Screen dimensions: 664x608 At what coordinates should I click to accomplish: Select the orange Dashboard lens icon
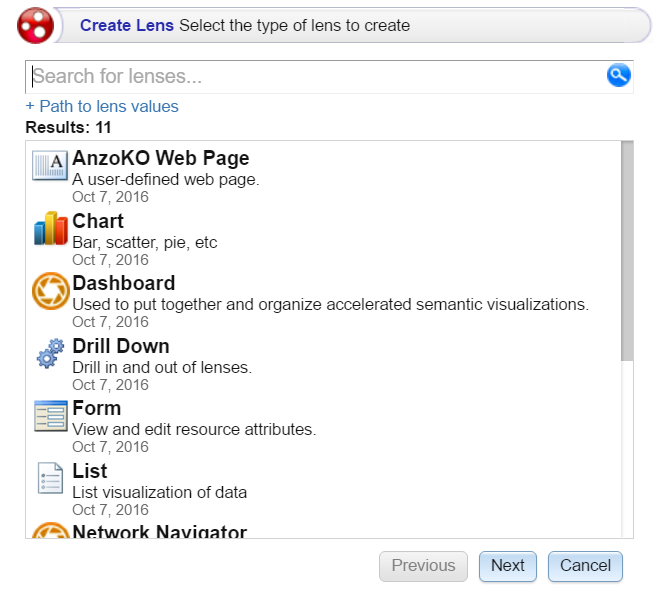click(50, 291)
